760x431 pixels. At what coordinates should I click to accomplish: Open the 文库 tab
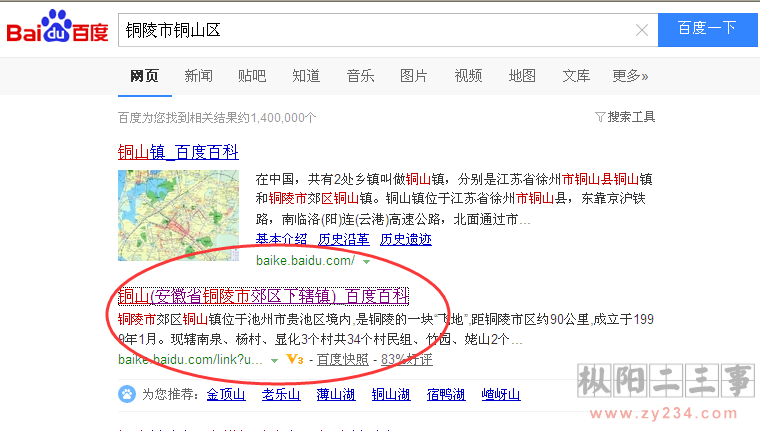pos(576,76)
